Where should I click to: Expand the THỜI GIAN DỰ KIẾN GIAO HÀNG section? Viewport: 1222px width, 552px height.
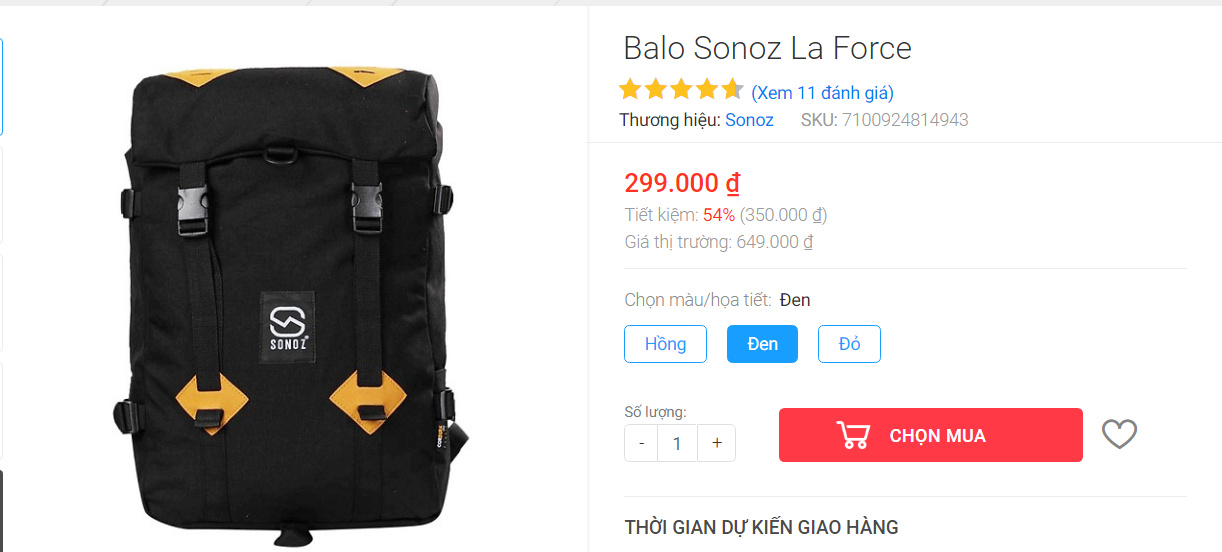click(761, 527)
